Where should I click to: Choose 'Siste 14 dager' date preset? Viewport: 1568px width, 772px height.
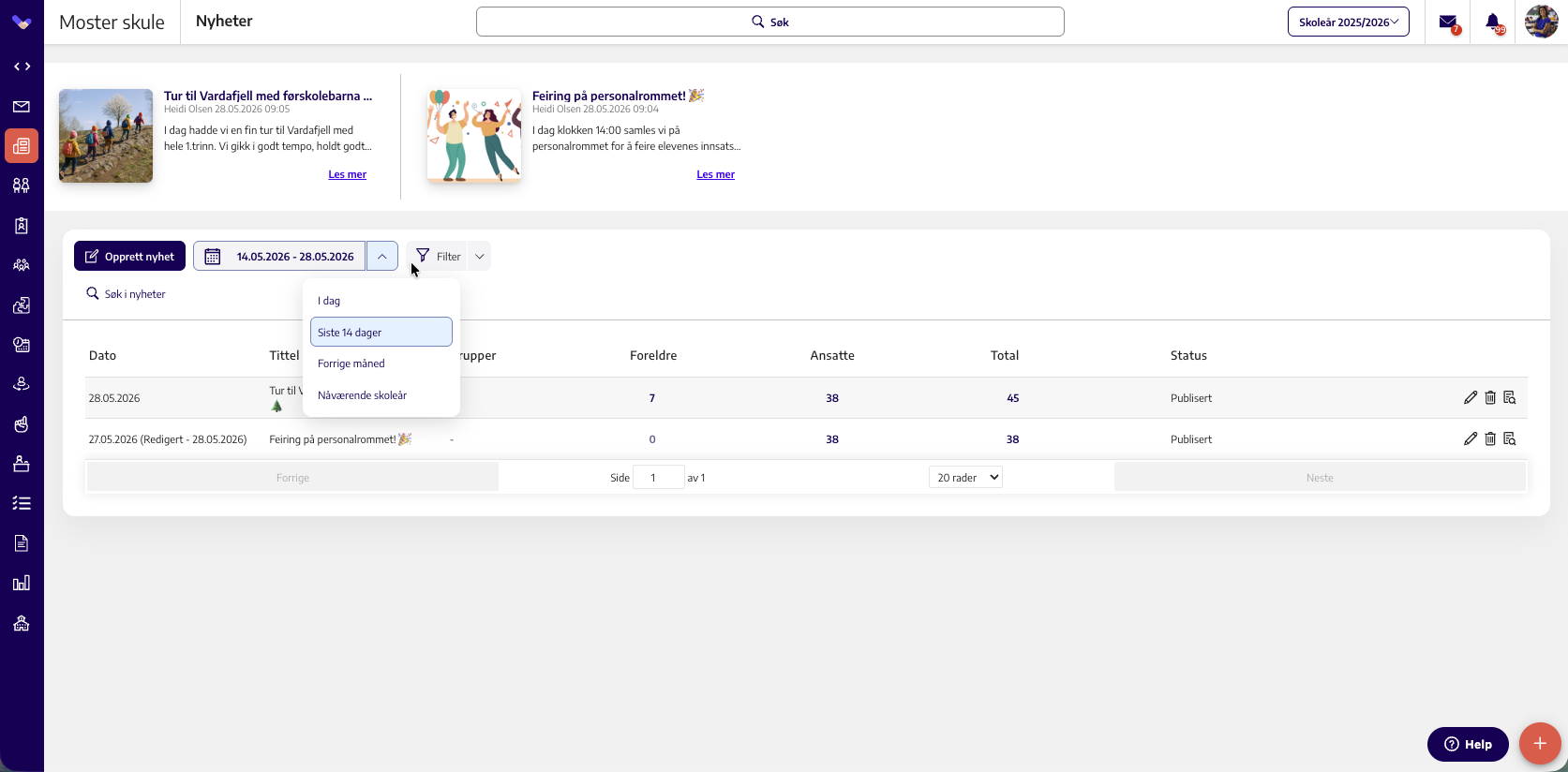[381, 332]
